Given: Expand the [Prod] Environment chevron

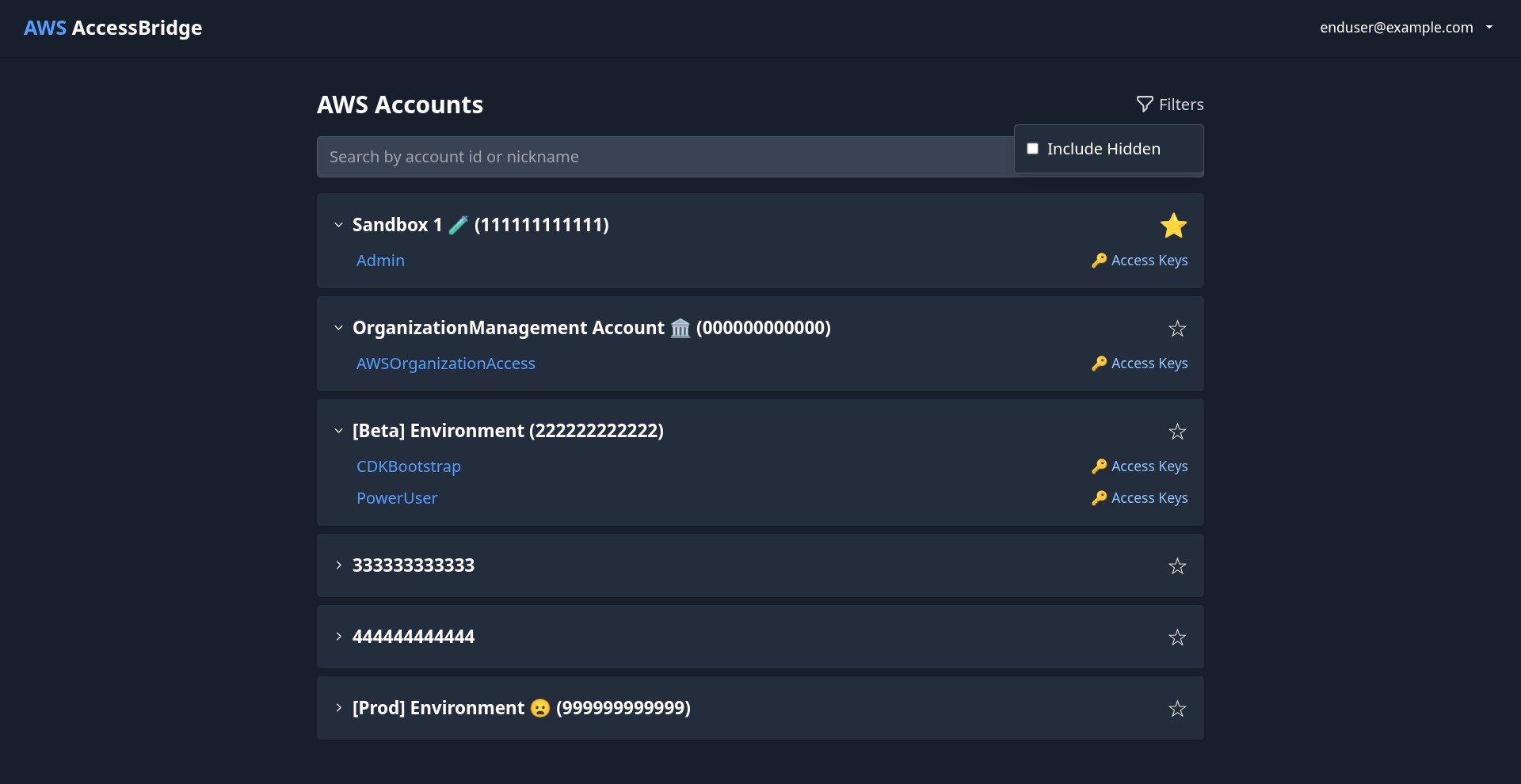Looking at the screenshot, I should (x=338, y=708).
